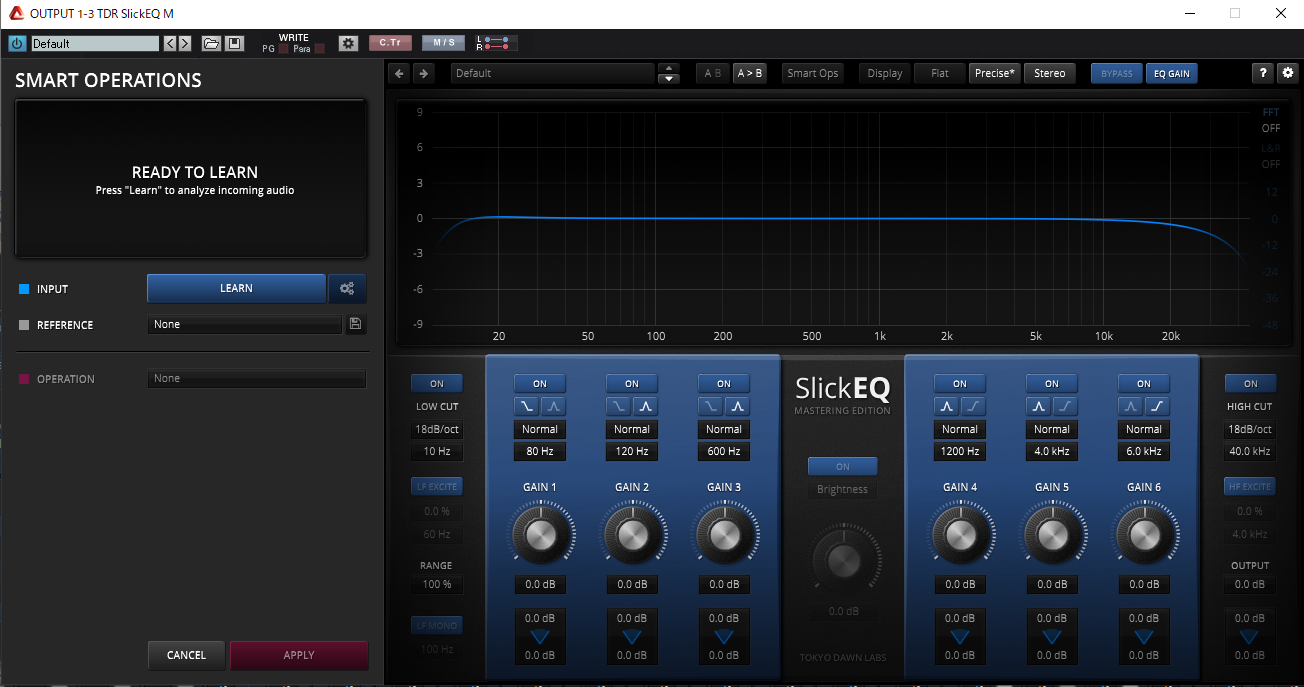Open the SlickEQ help question mark
Viewport: 1304px width, 687px height.
click(1264, 73)
